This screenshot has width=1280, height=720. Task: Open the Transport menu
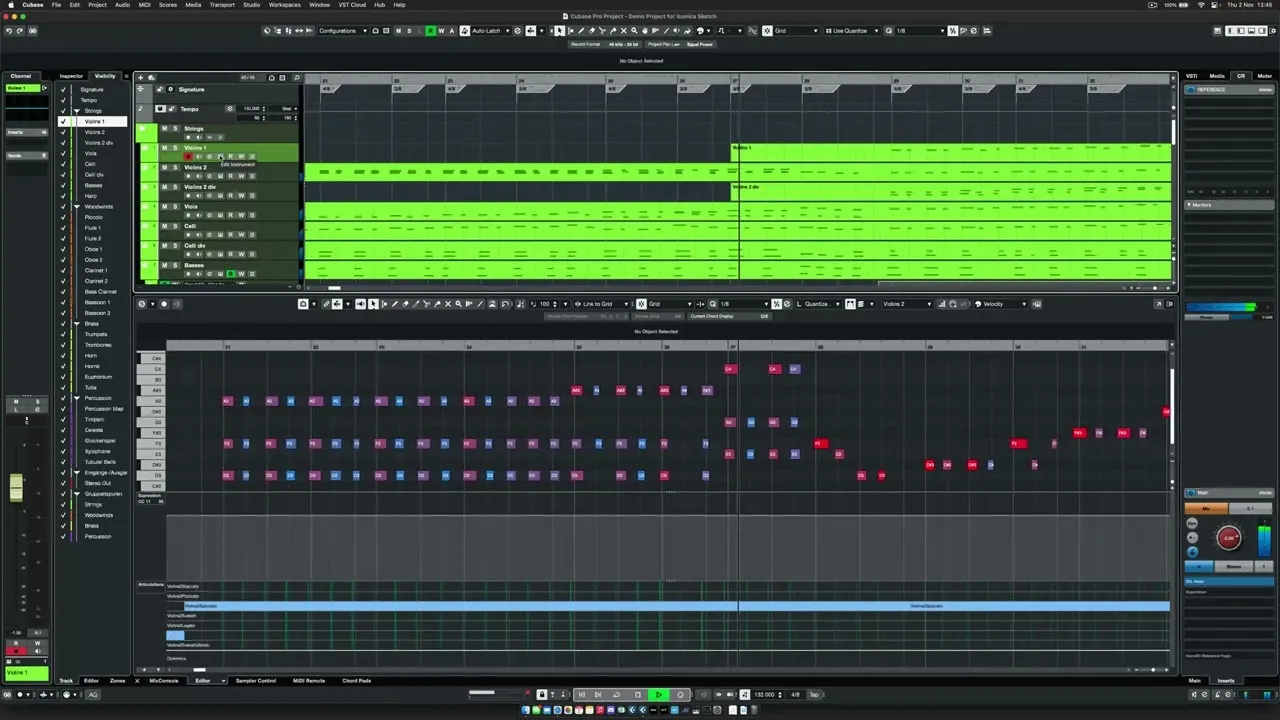point(222,4)
